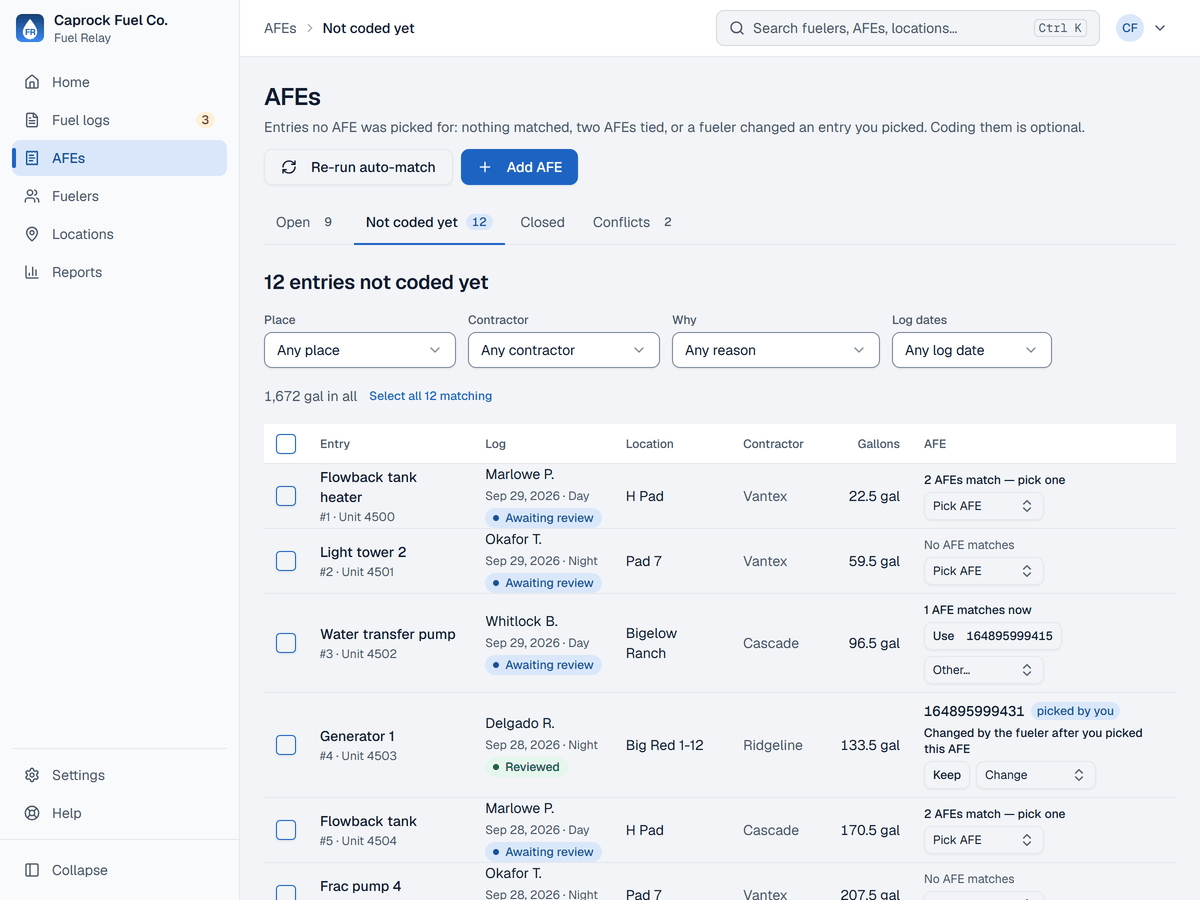The height and width of the screenshot is (900, 1200).
Task: Check the Light tower 2 row checkbox
Action: 286,561
